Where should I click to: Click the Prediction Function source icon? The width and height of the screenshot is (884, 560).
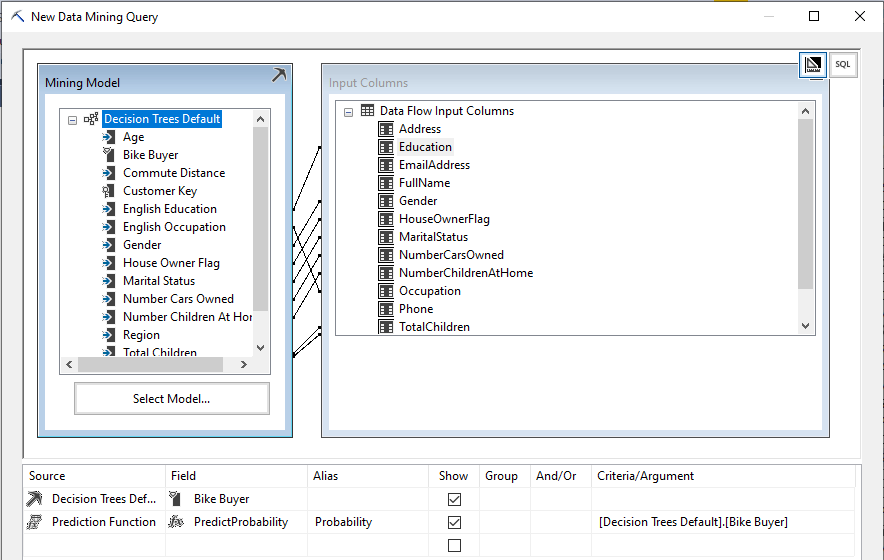coord(35,522)
